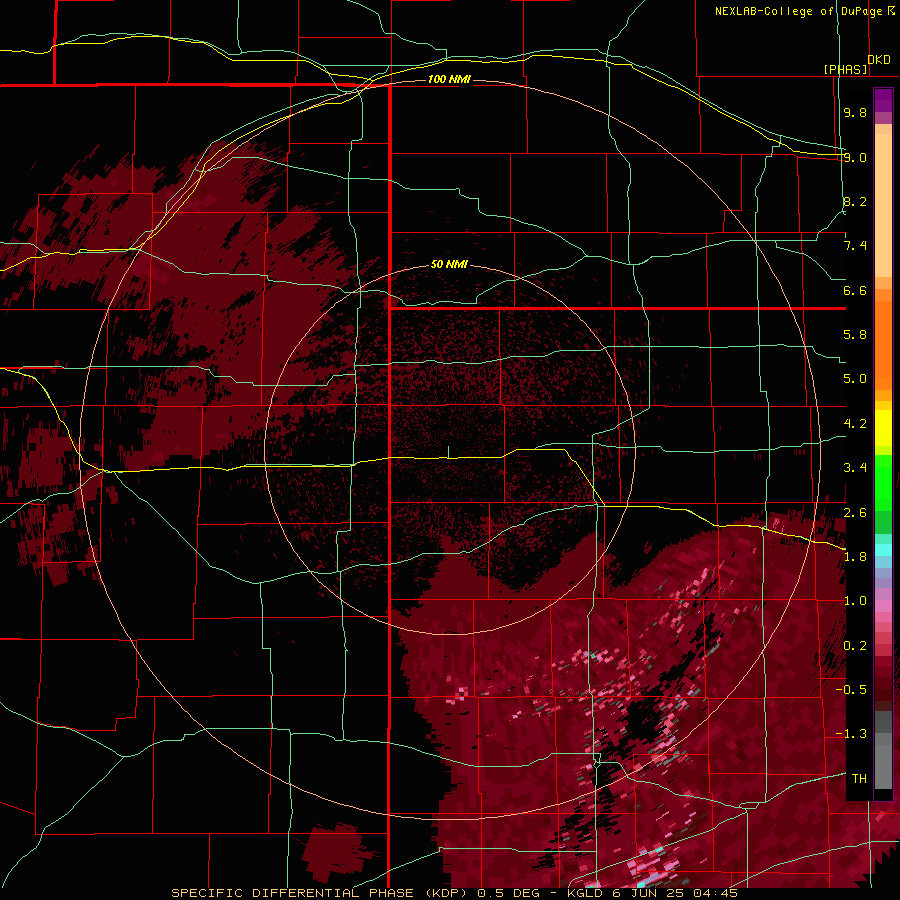
Task: Pick the pink band of the color bar
Action: click(x=883, y=606)
